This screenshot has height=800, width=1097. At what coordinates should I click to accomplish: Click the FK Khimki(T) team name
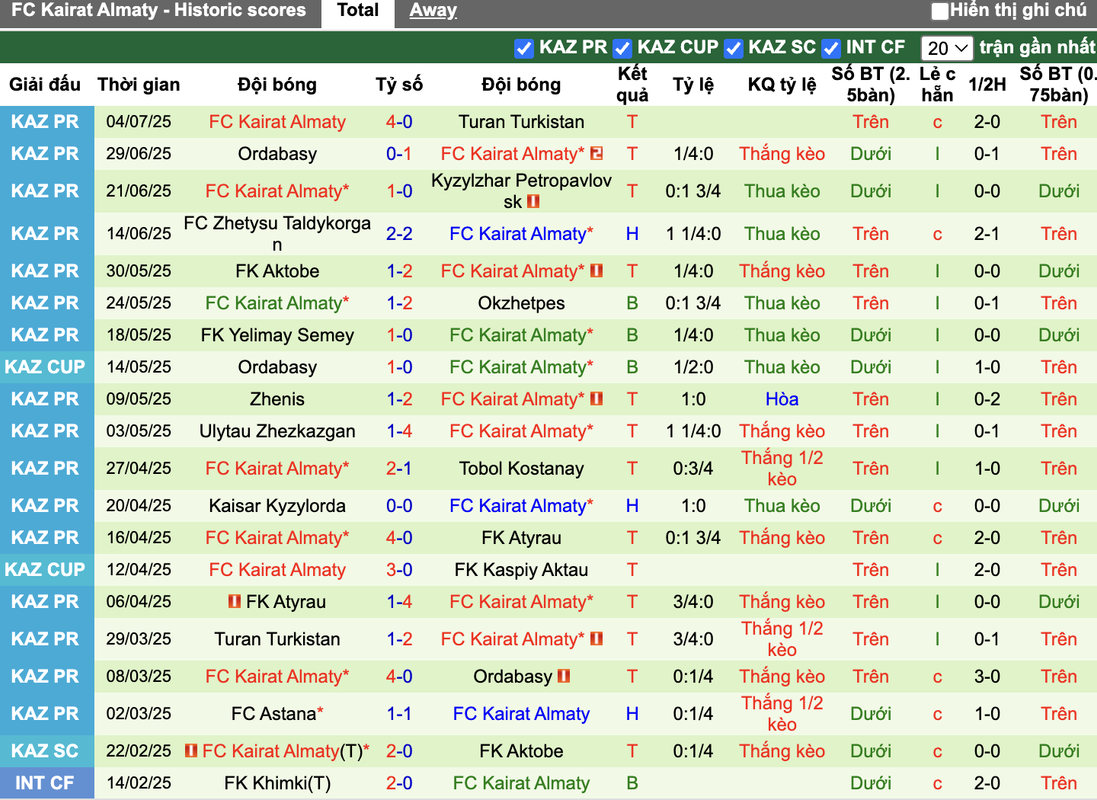tap(277, 783)
